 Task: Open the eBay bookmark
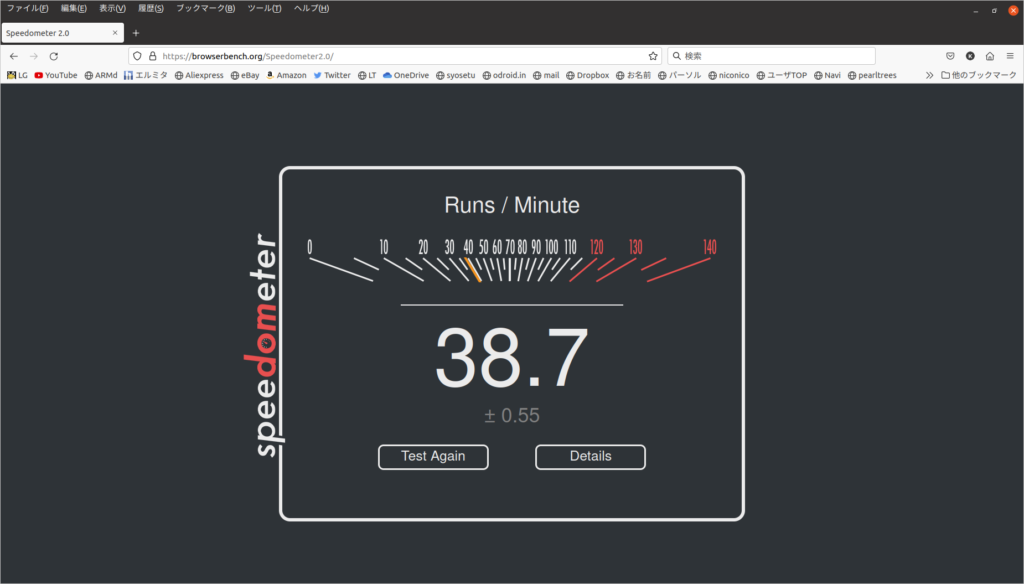point(245,75)
